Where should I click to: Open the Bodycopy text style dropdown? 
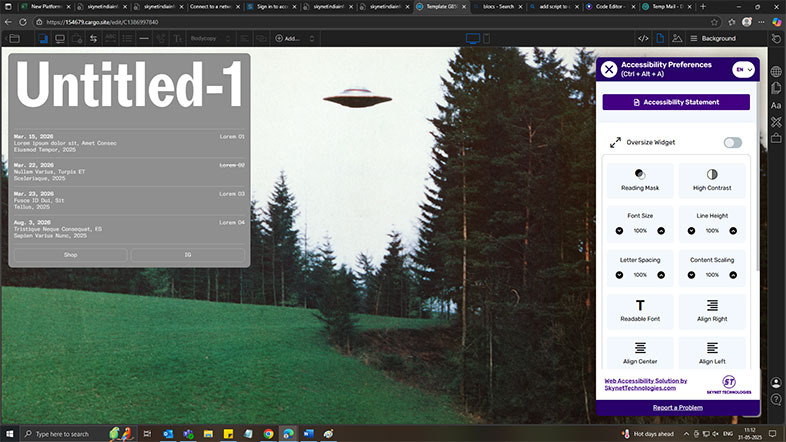pos(211,39)
